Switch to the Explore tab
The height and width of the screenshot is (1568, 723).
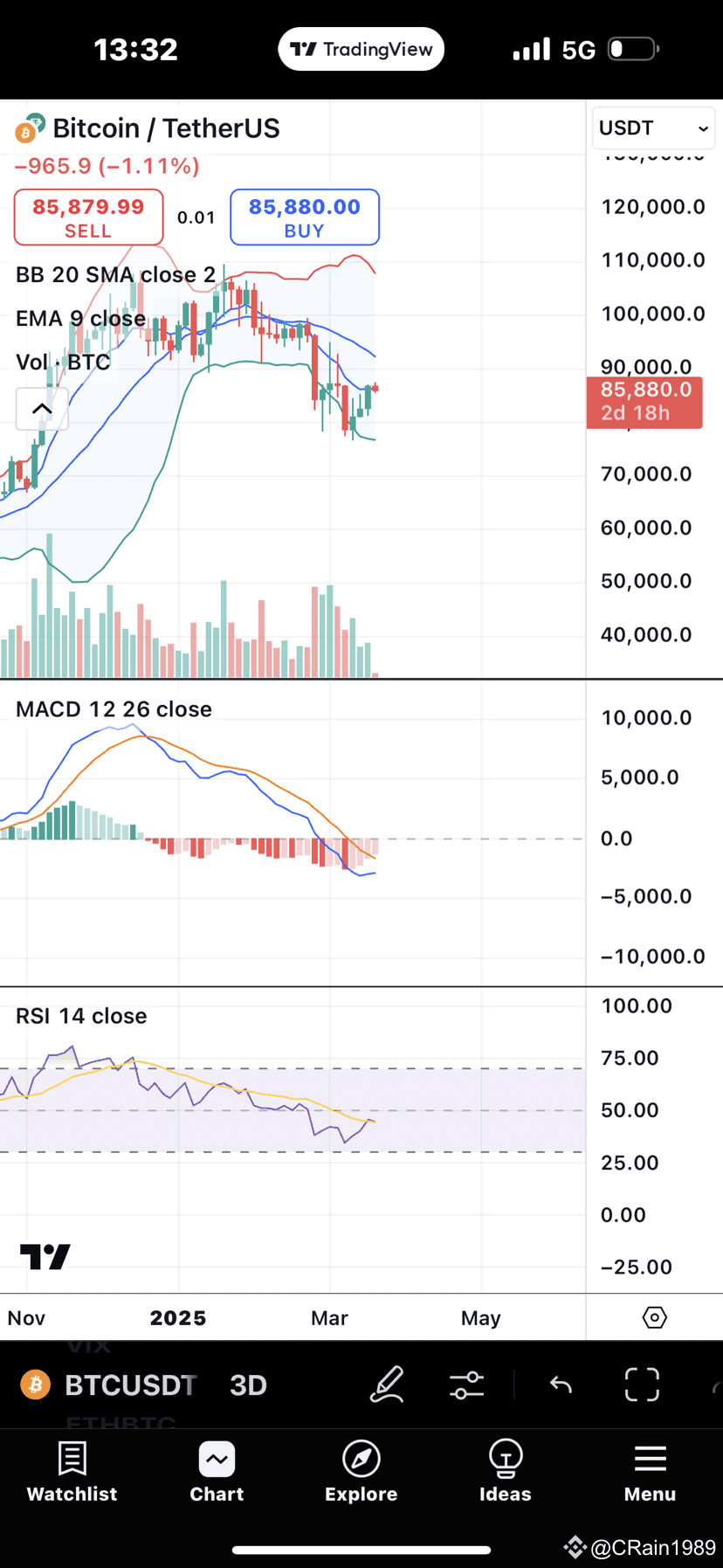tap(361, 1473)
